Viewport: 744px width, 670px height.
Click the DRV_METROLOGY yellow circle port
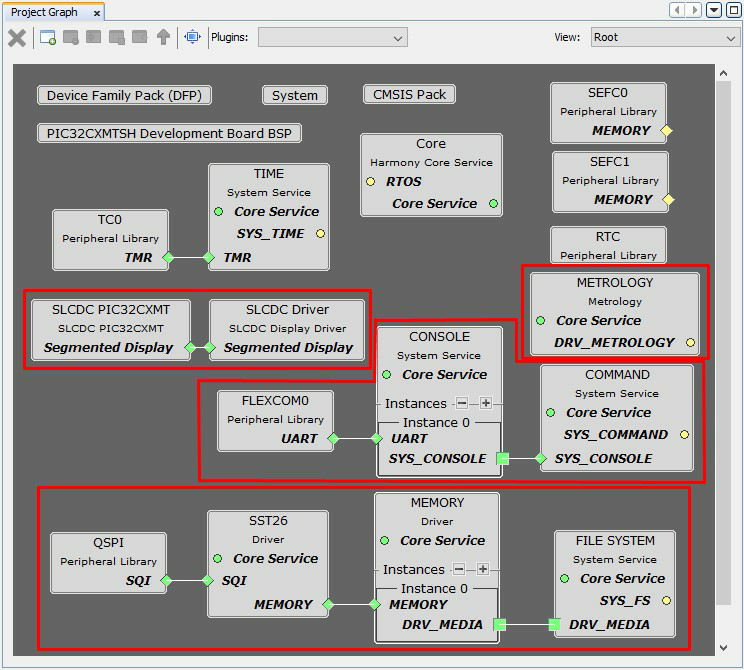click(690, 343)
